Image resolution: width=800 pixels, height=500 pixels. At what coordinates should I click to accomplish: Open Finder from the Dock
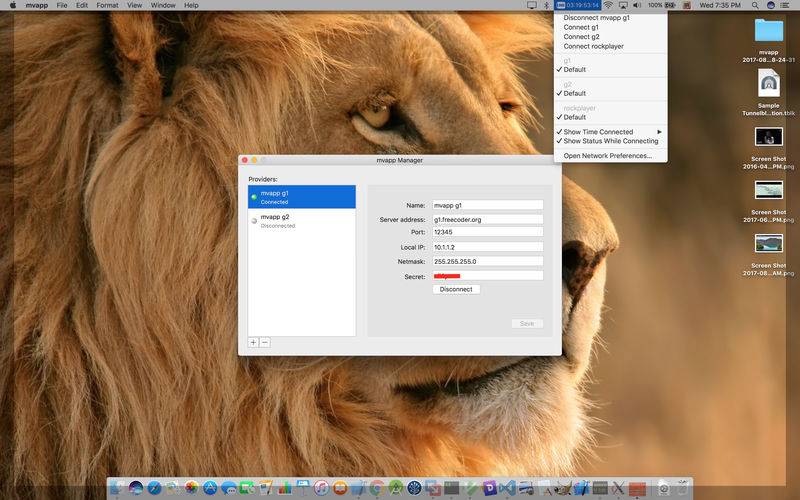point(116,488)
